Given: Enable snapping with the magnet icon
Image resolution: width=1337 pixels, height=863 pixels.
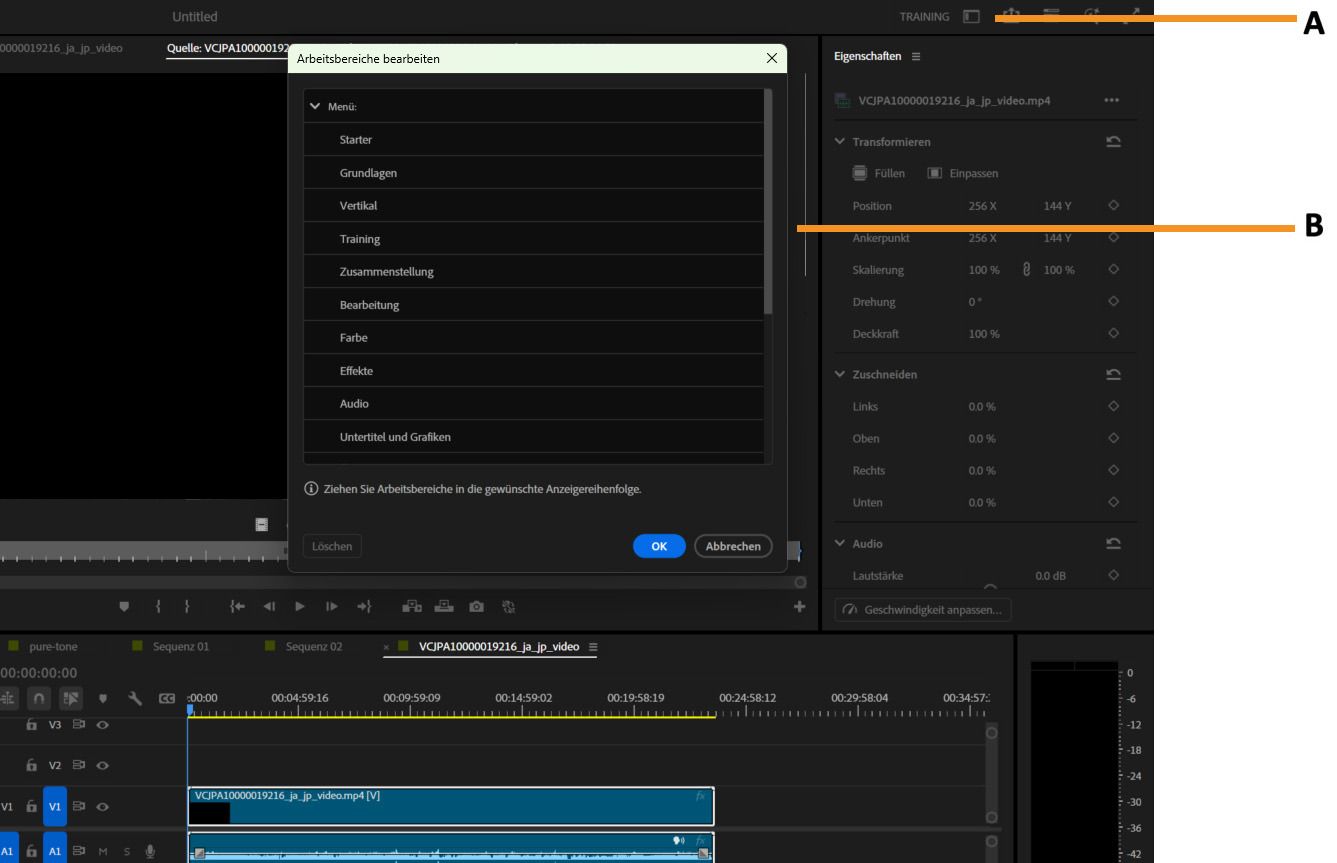Looking at the screenshot, I should [39, 699].
